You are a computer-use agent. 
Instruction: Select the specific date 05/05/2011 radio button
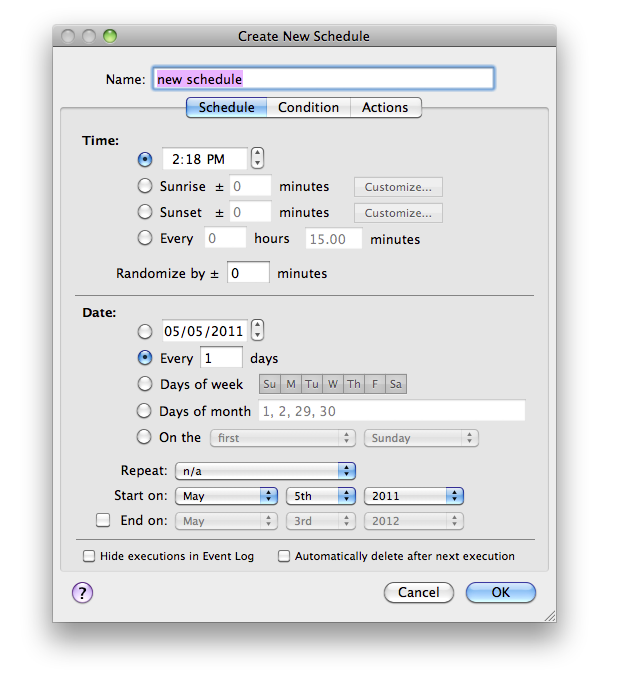[x=145, y=331]
